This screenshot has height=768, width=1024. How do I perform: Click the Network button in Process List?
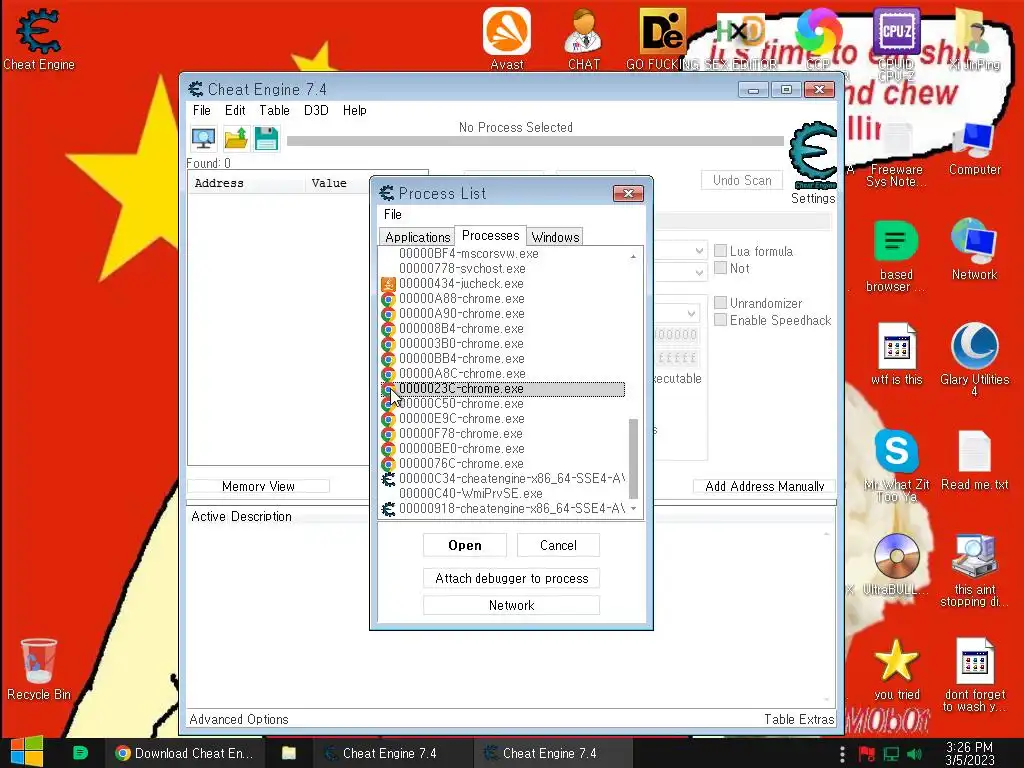pos(511,605)
